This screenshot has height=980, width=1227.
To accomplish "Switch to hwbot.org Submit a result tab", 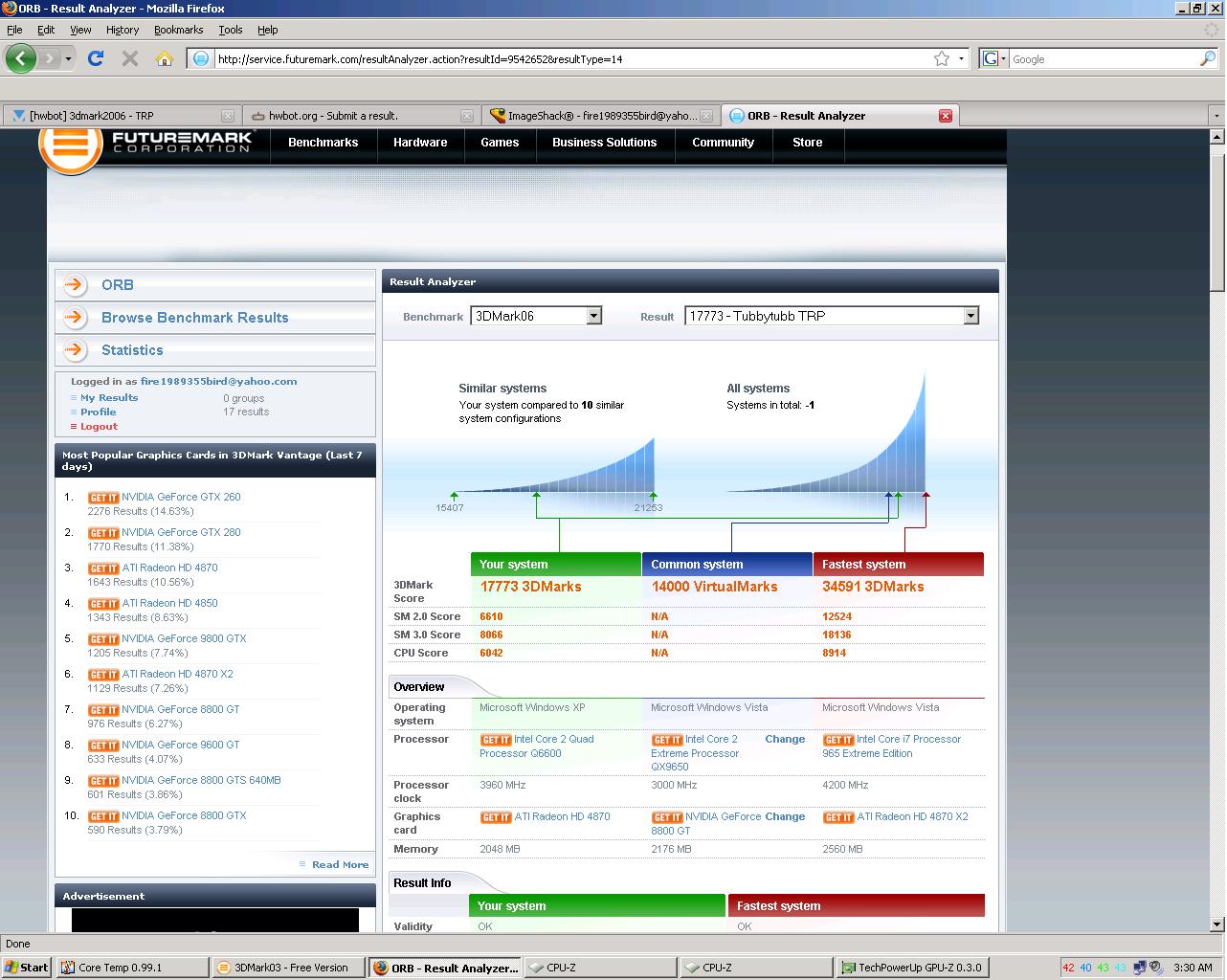I will [x=361, y=116].
